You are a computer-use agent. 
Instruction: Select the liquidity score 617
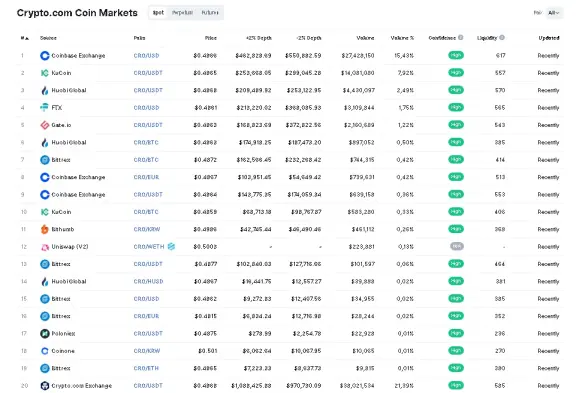tap(500, 56)
